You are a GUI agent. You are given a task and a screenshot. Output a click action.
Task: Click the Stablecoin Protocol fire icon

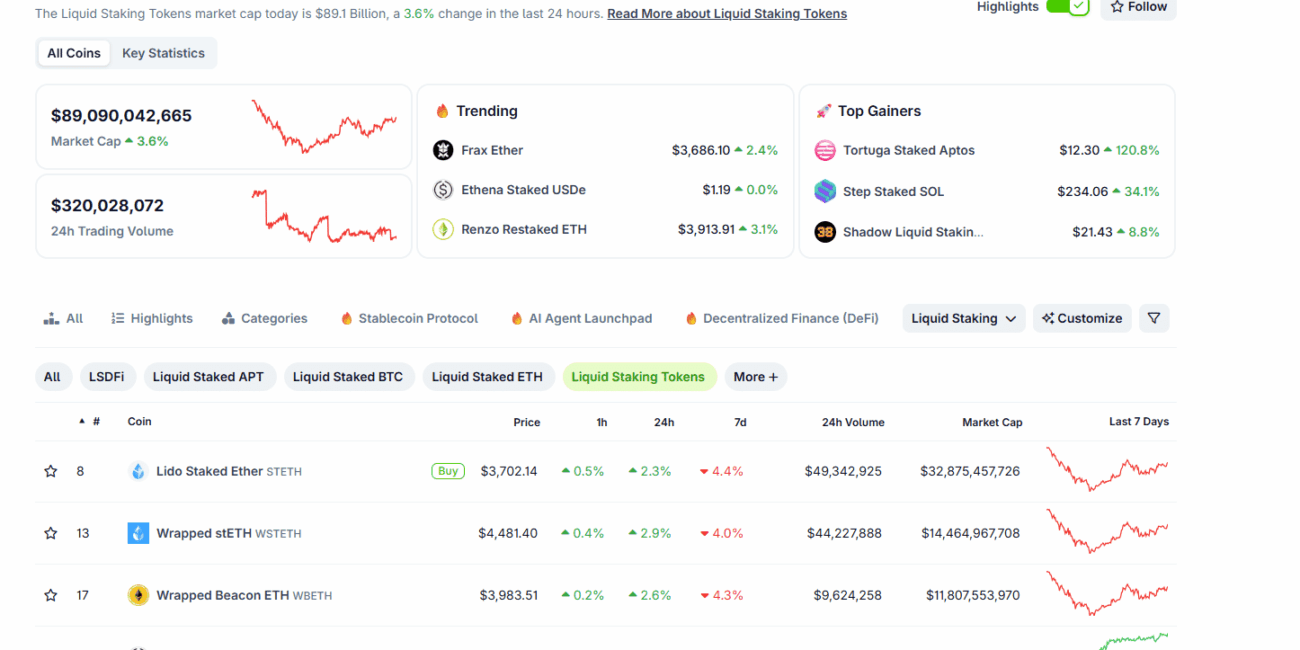[x=347, y=318]
